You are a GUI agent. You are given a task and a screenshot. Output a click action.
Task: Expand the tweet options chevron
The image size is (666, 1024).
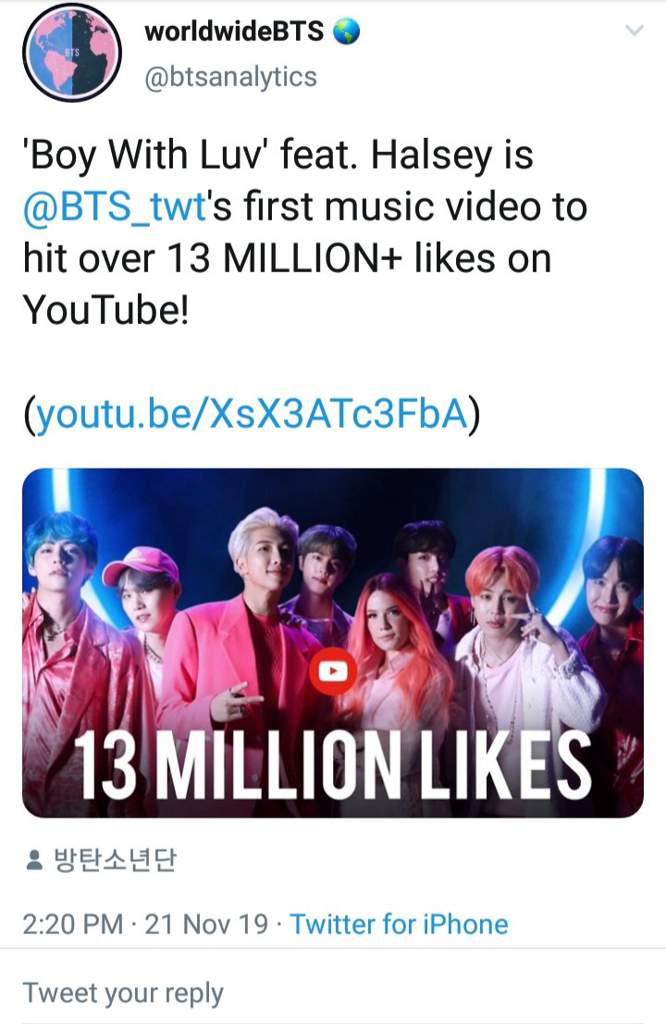point(634,30)
